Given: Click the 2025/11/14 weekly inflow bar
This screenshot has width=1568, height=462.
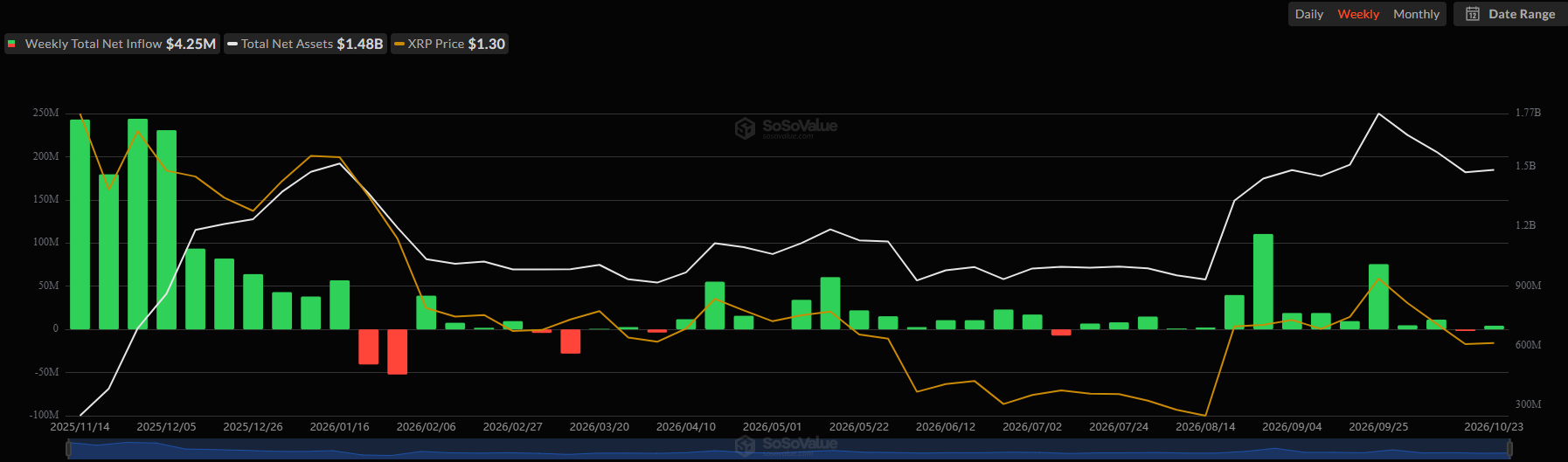Looking at the screenshot, I should (80, 224).
